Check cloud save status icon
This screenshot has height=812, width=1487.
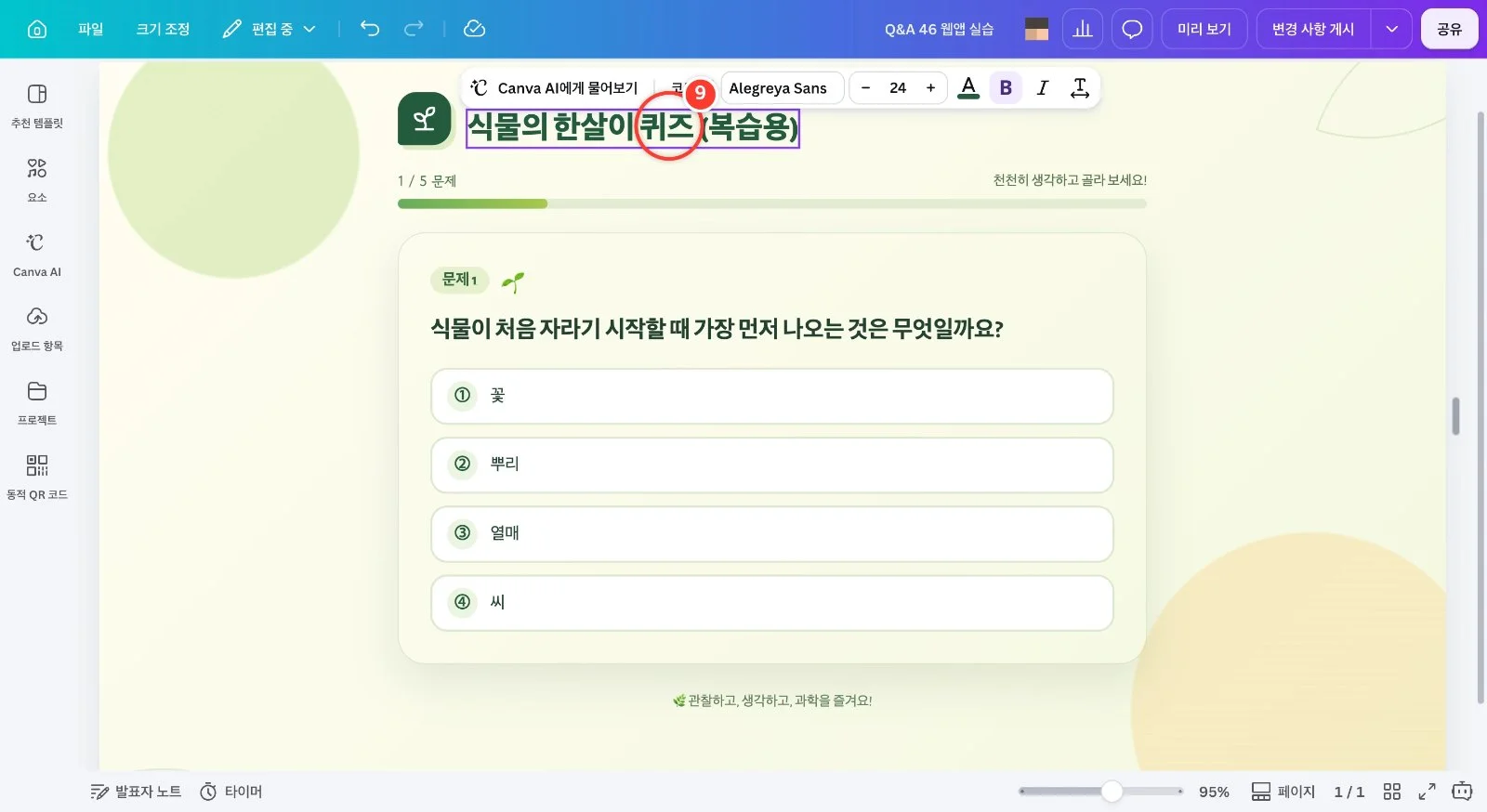[474, 29]
